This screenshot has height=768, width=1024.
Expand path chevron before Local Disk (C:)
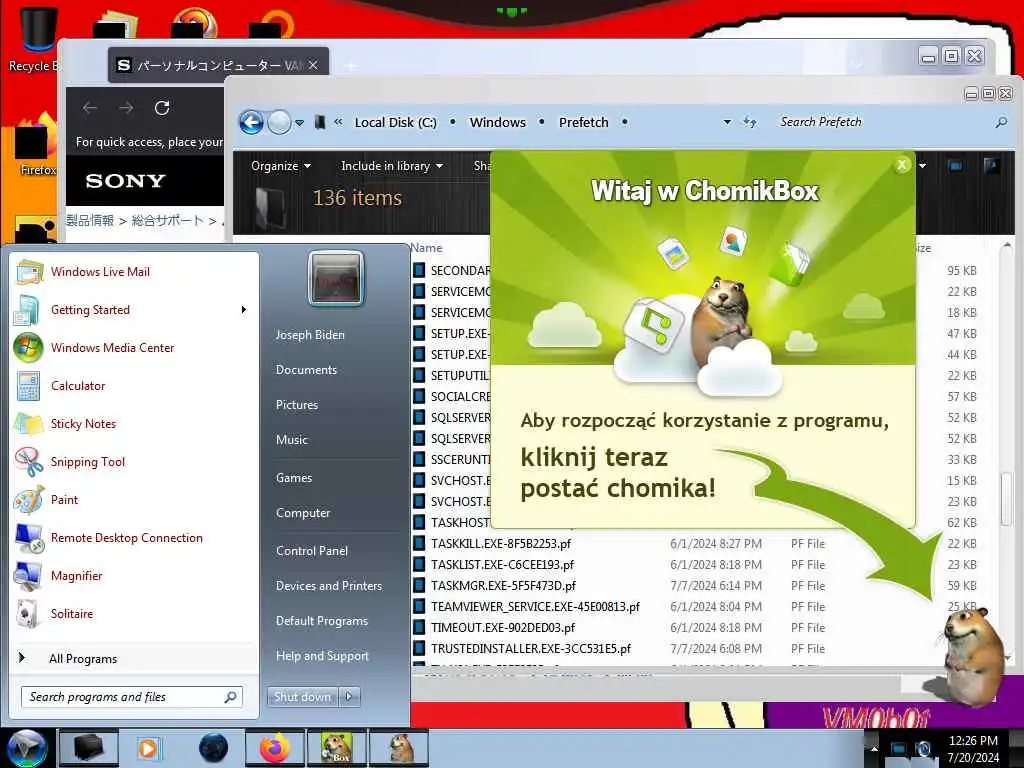coord(338,122)
